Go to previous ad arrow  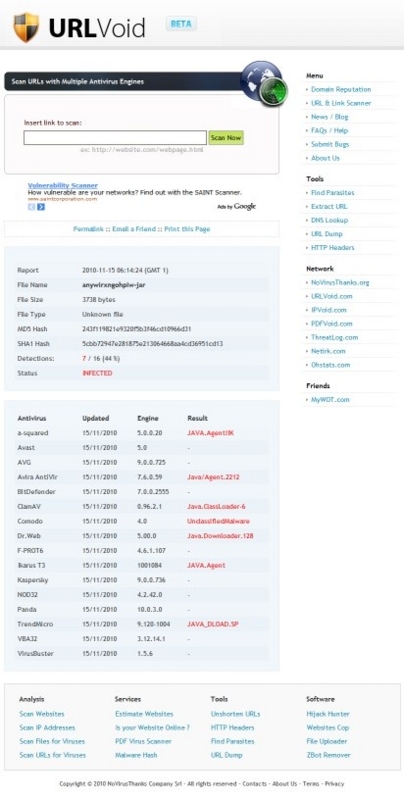point(32,207)
